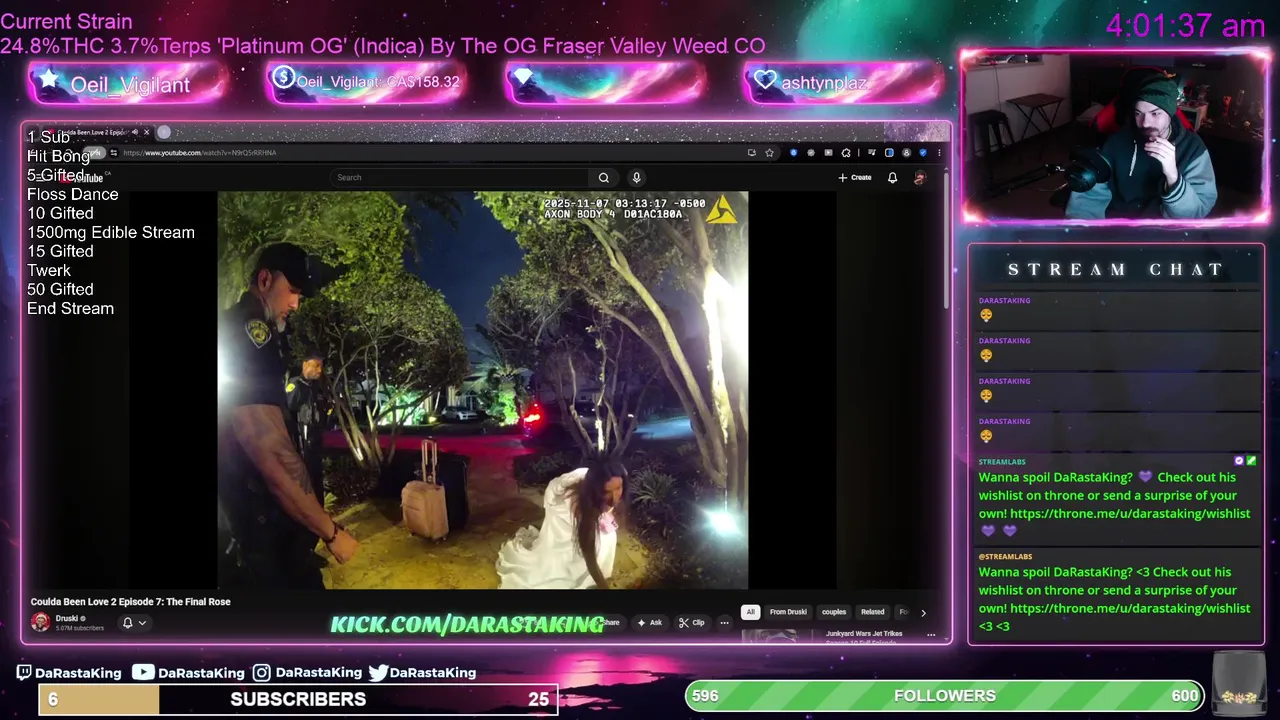Open the YouTube Create button
Screen dimensions: 1280x720
click(x=855, y=177)
